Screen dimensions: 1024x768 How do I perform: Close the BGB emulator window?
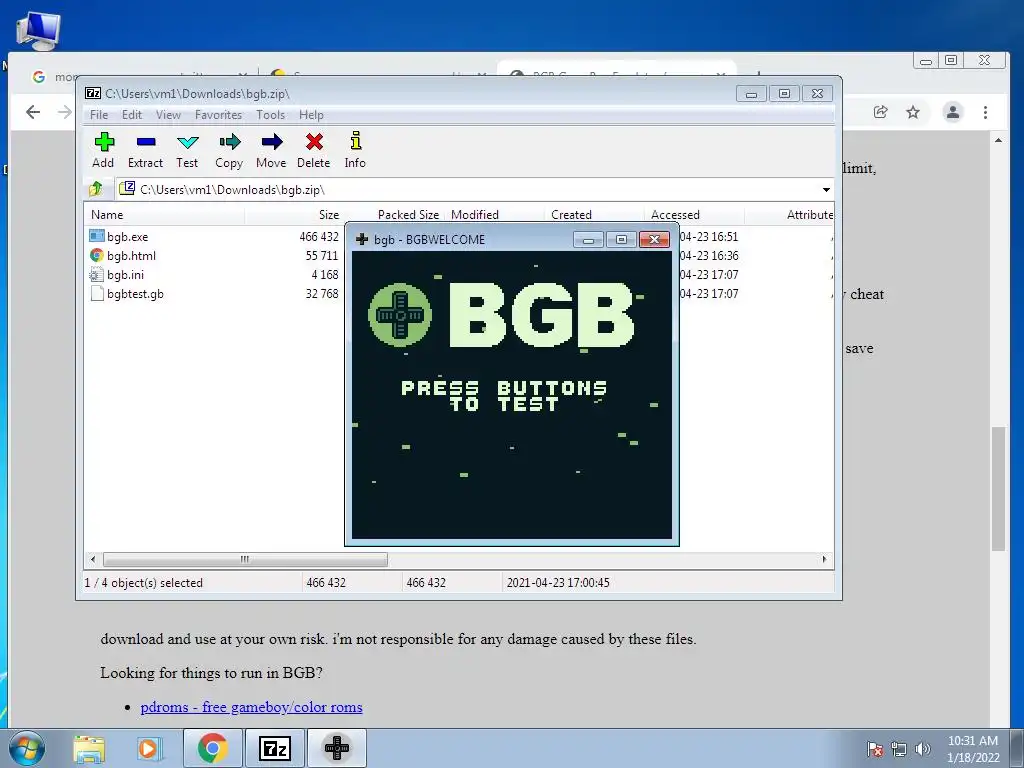(x=654, y=240)
